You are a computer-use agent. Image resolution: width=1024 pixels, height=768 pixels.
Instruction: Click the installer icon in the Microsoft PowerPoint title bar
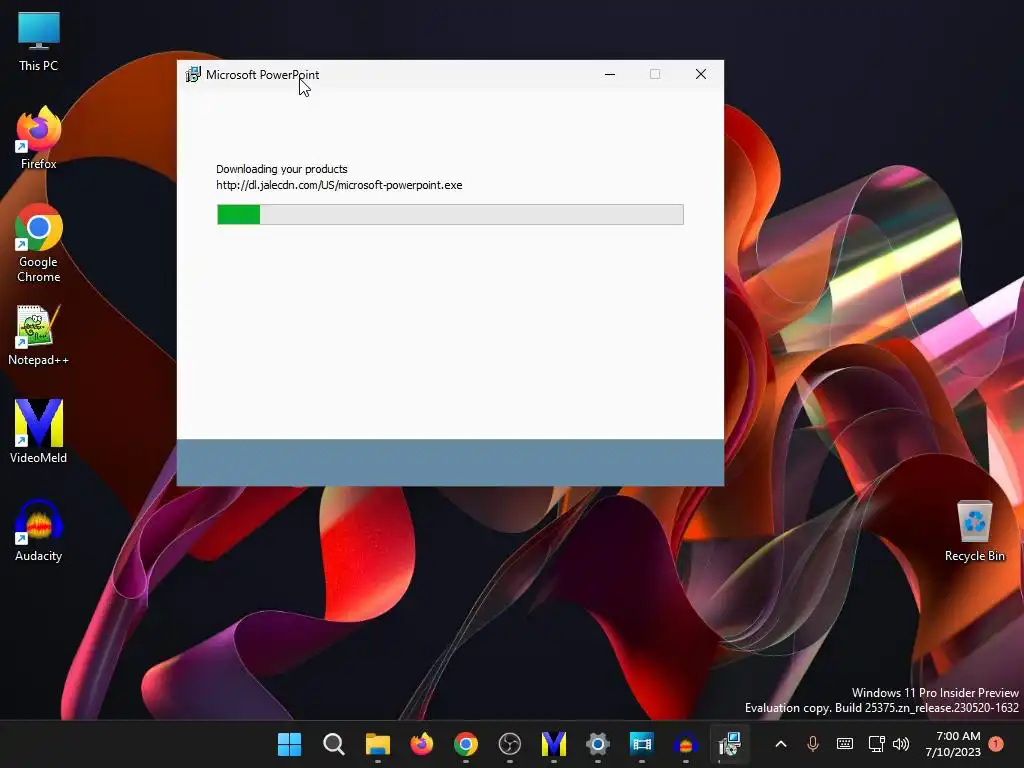(193, 74)
